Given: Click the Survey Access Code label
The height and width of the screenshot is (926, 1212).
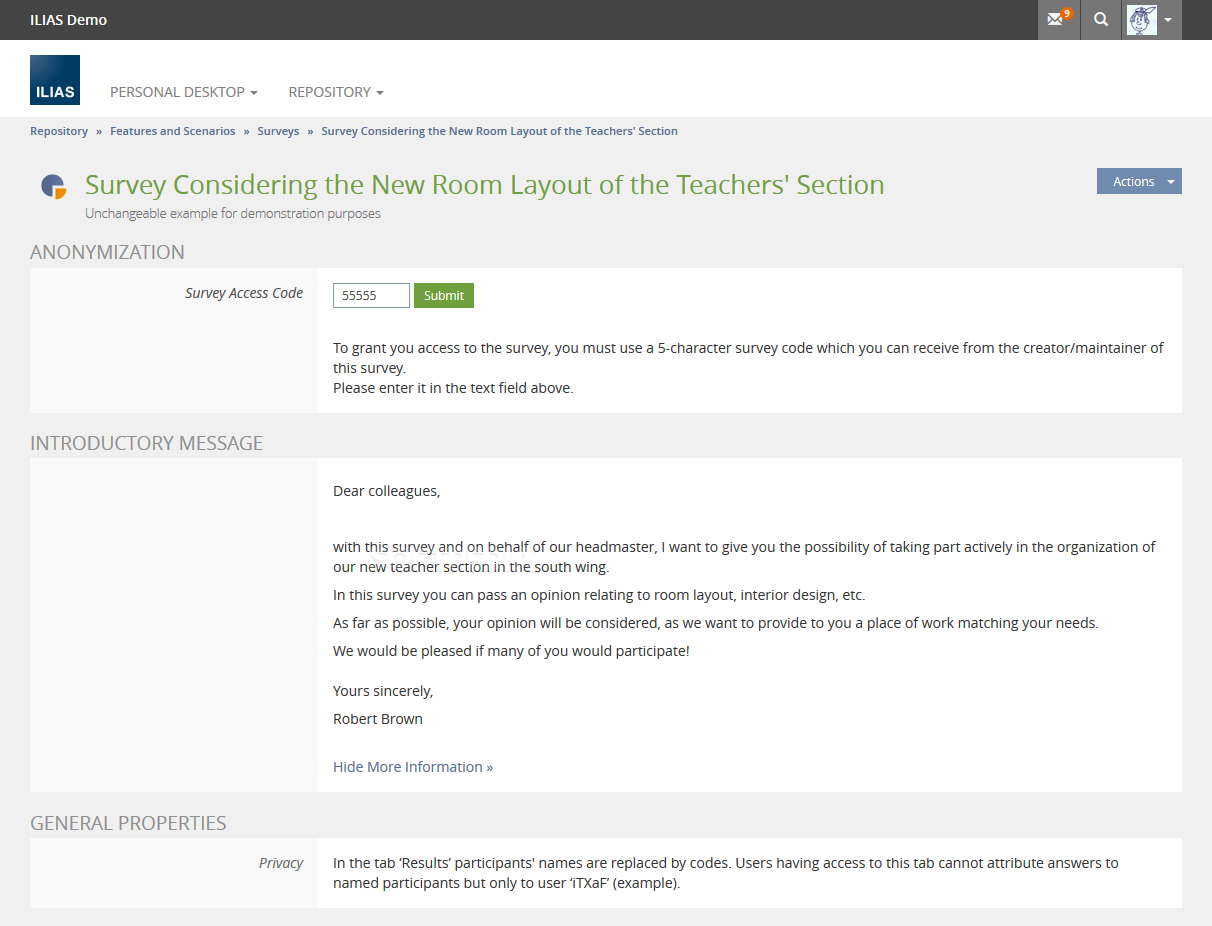Looking at the screenshot, I should [x=244, y=293].
